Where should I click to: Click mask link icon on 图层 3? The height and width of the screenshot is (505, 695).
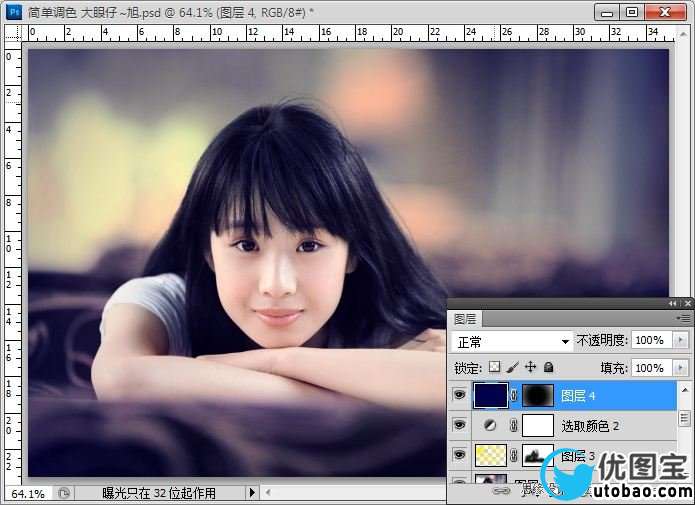pyautogui.click(x=514, y=455)
